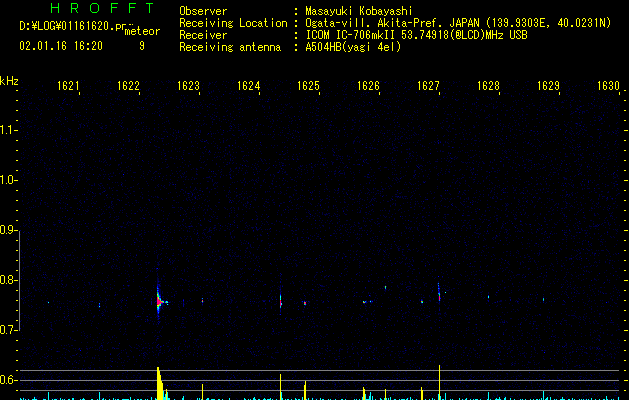Select the Ogata-vill. Akita-Pref. JAPAN location text

coord(392,23)
